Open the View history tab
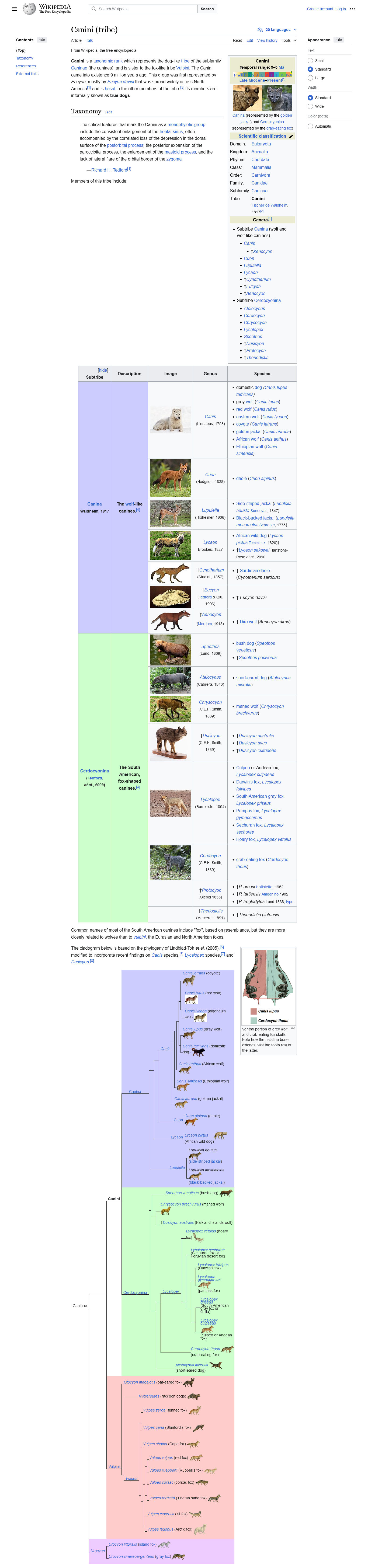Screen dimensions: 368x1568 click(267, 40)
